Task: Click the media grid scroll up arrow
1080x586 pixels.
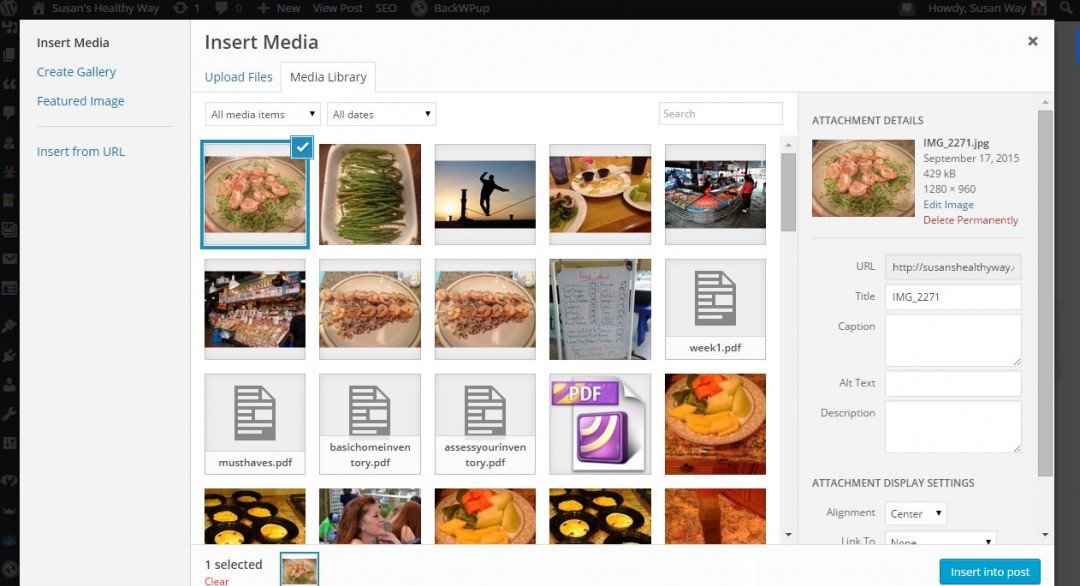Action: pos(789,145)
